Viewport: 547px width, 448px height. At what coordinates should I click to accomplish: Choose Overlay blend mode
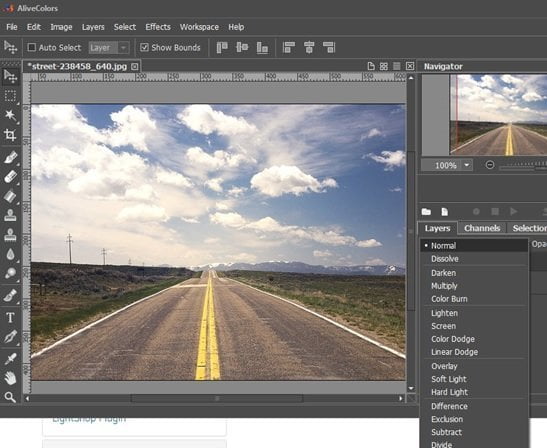474,366
